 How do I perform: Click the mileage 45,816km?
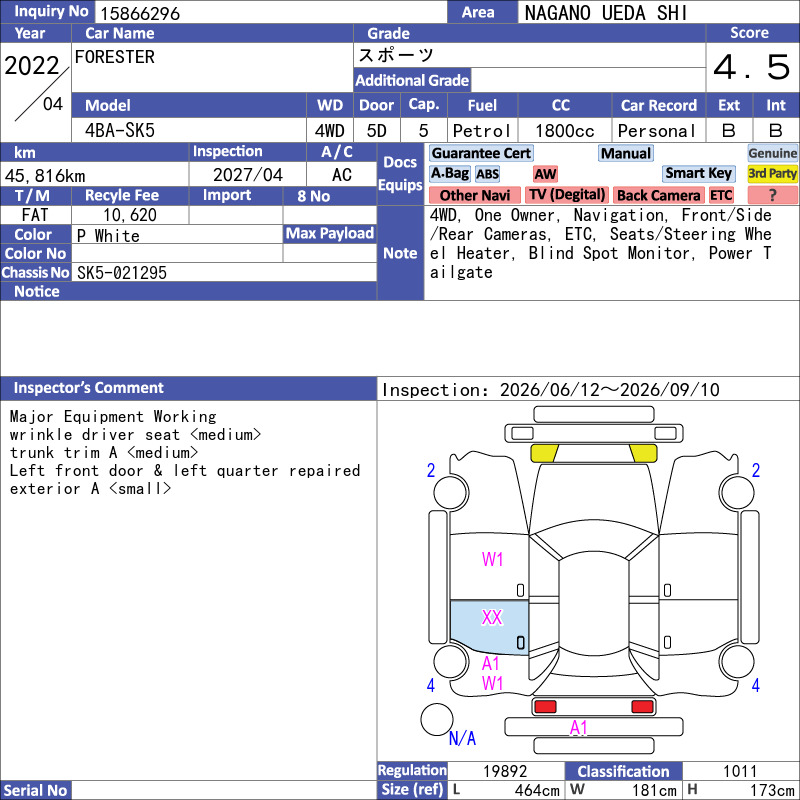45,176
